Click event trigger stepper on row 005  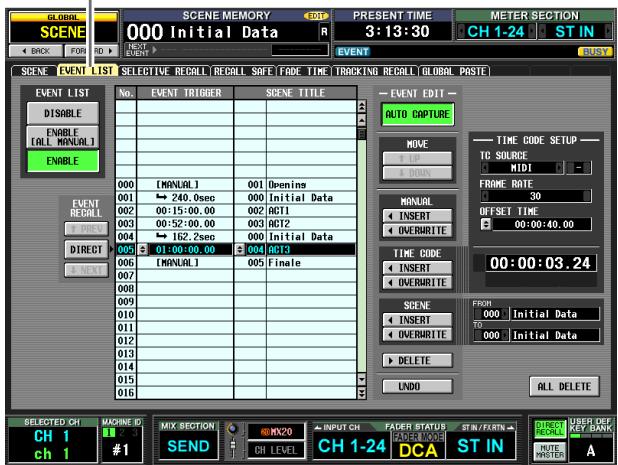(143, 249)
